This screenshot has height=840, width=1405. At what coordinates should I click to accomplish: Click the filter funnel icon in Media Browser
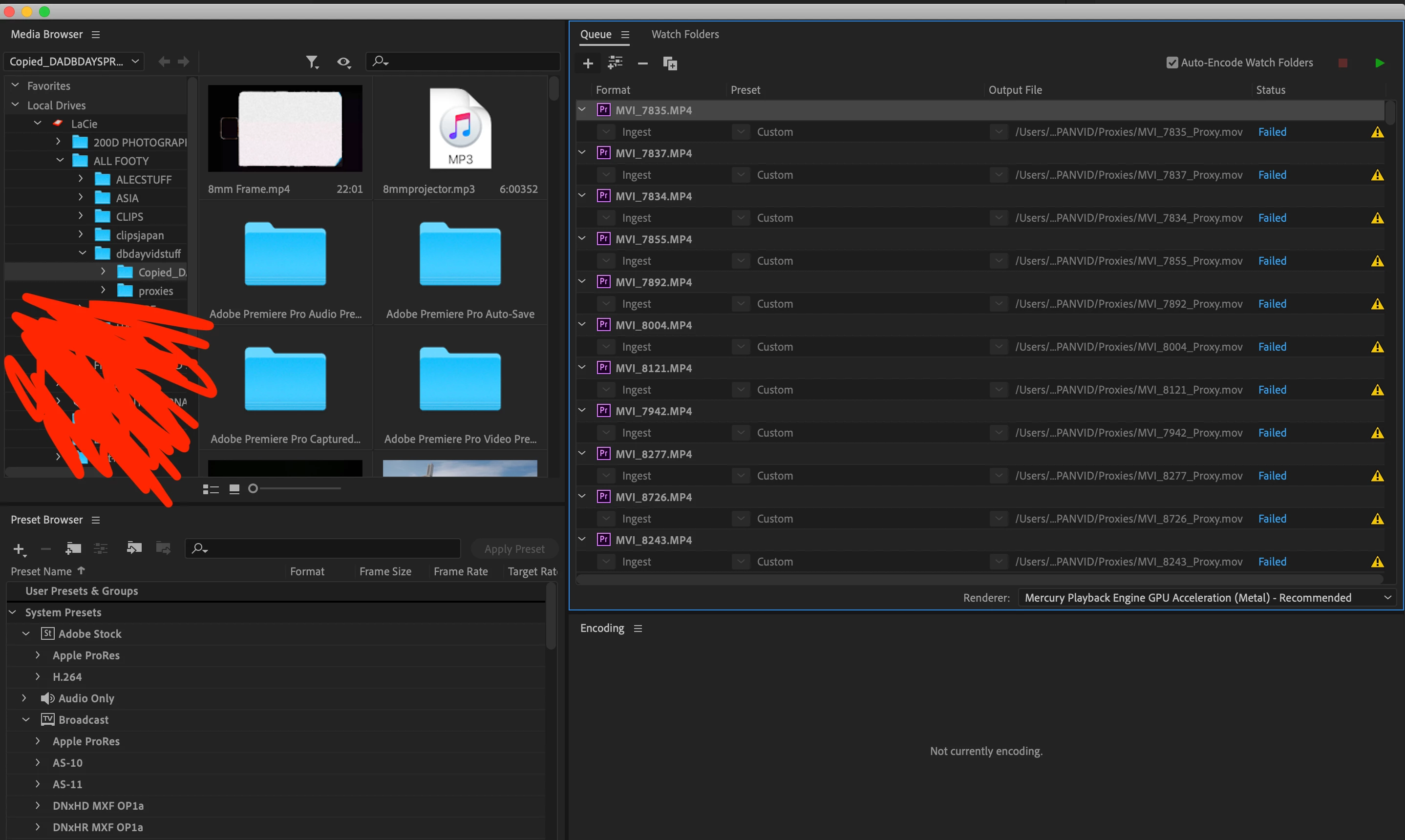[312, 62]
